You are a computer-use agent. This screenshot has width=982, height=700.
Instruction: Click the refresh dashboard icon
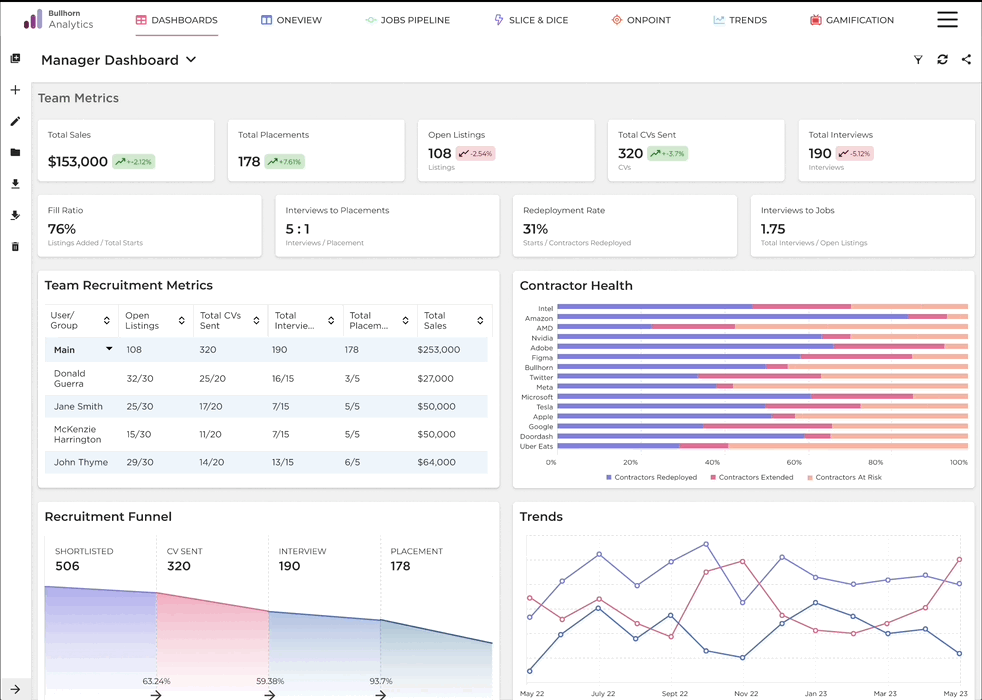pyautogui.click(x=942, y=59)
